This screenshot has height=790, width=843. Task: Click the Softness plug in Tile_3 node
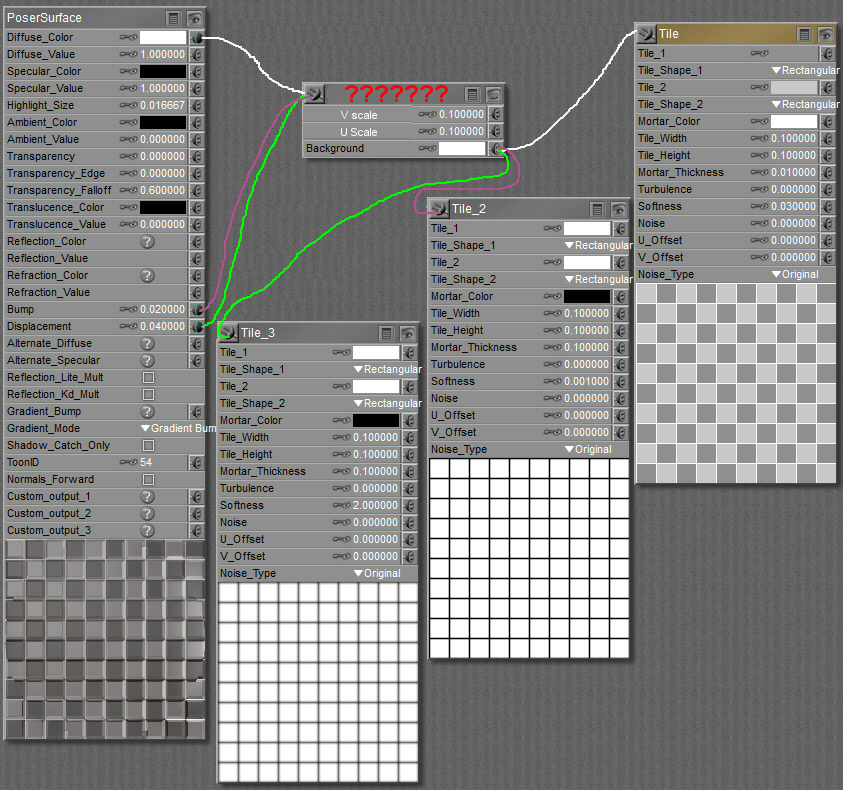(x=410, y=506)
